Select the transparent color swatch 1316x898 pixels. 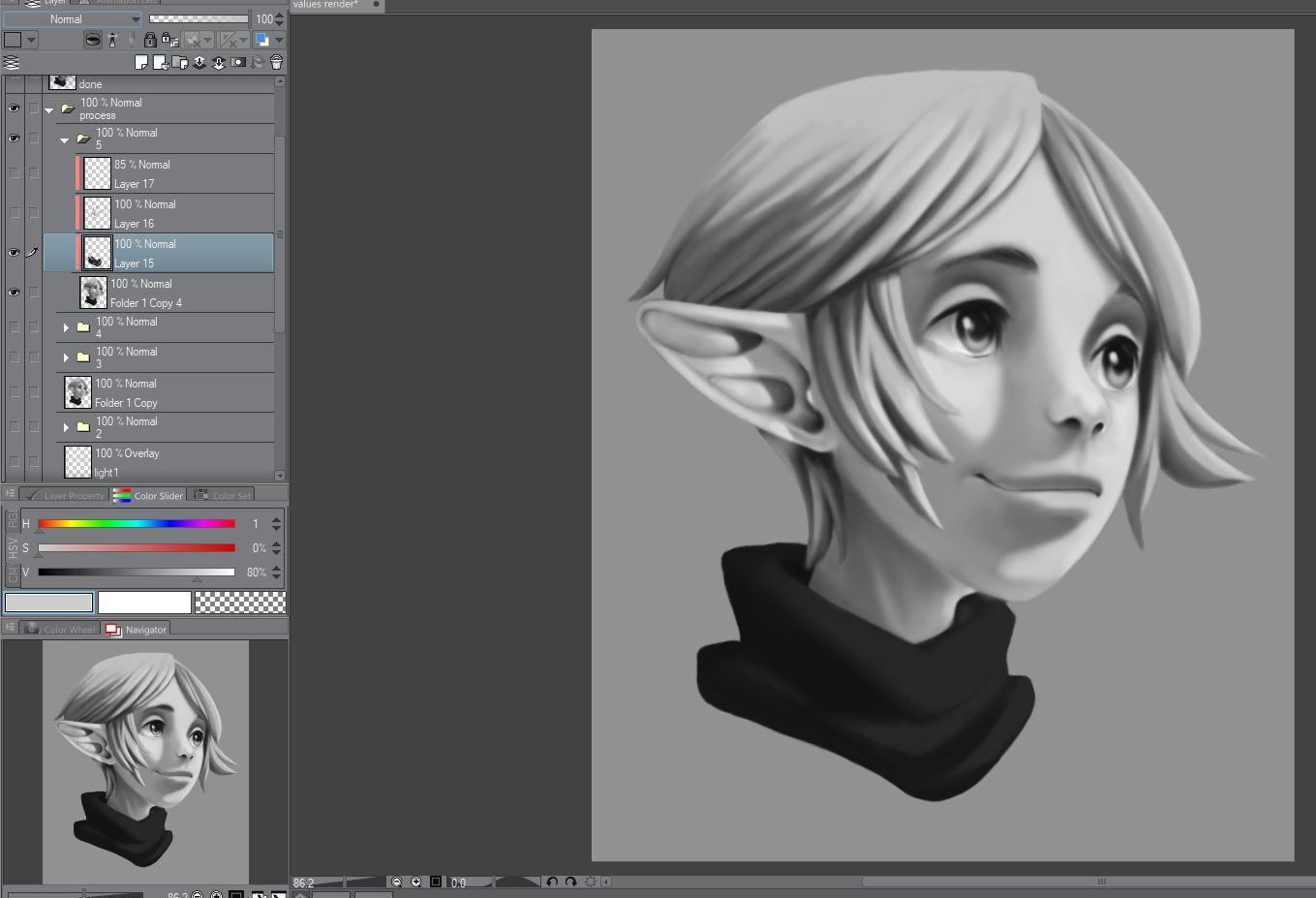[240, 603]
